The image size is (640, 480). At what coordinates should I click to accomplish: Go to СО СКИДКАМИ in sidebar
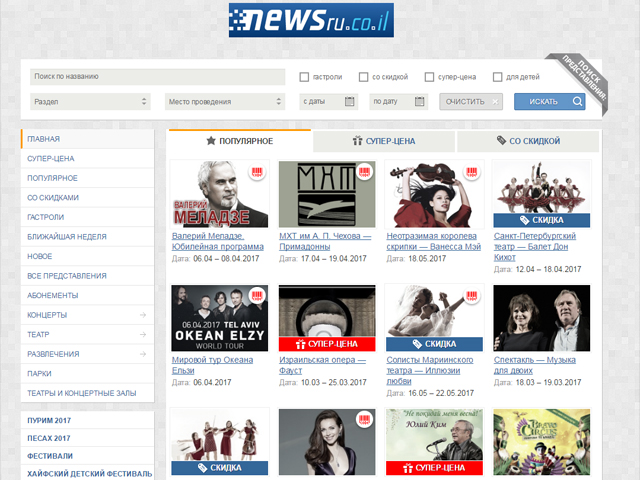click(x=87, y=198)
